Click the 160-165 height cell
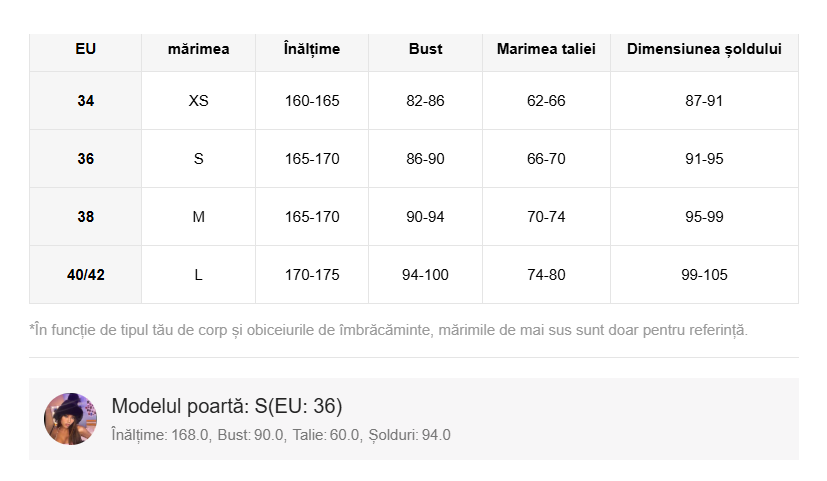Image resolution: width=827 pixels, height=481 pixels. click(x=312, y=101)
